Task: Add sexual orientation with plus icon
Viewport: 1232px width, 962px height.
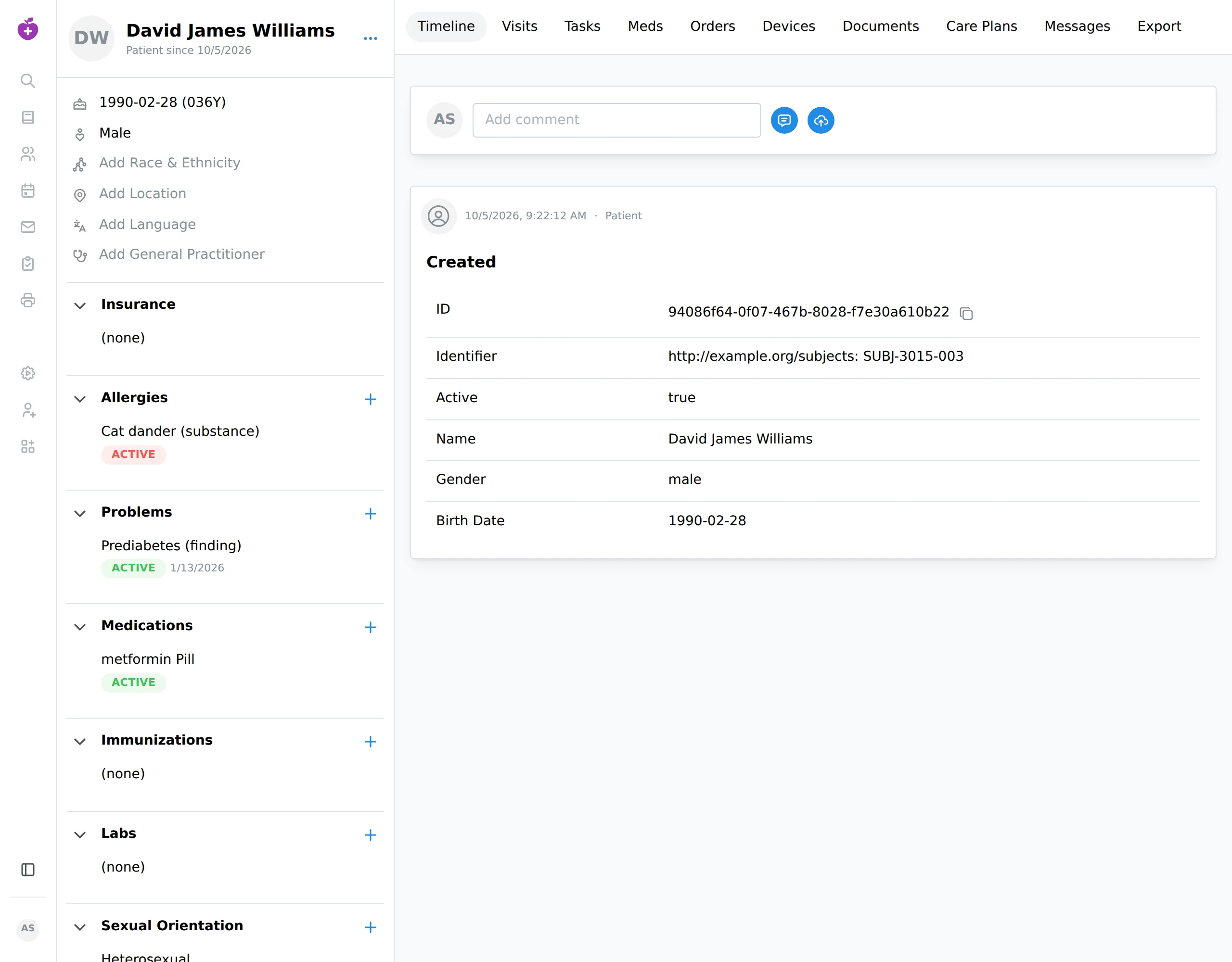Action: (370, 927)
